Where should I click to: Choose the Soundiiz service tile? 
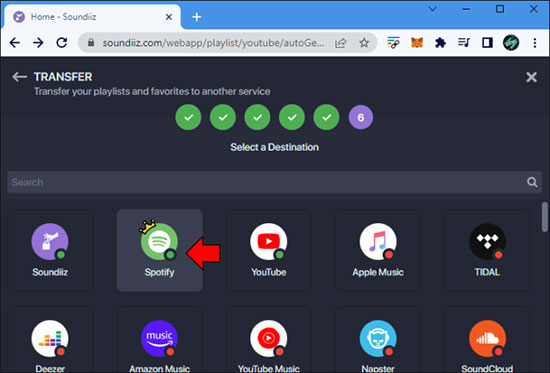(x=50, y=250)
